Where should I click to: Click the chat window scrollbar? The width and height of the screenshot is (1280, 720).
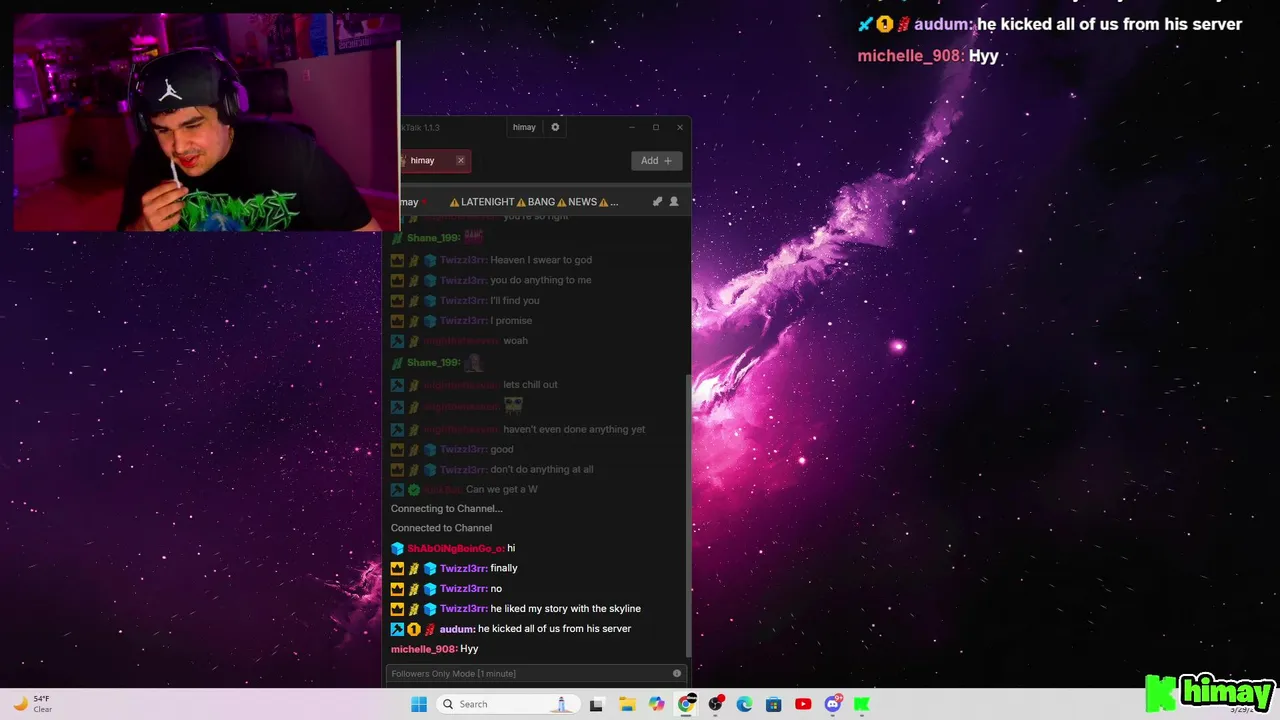687,515
